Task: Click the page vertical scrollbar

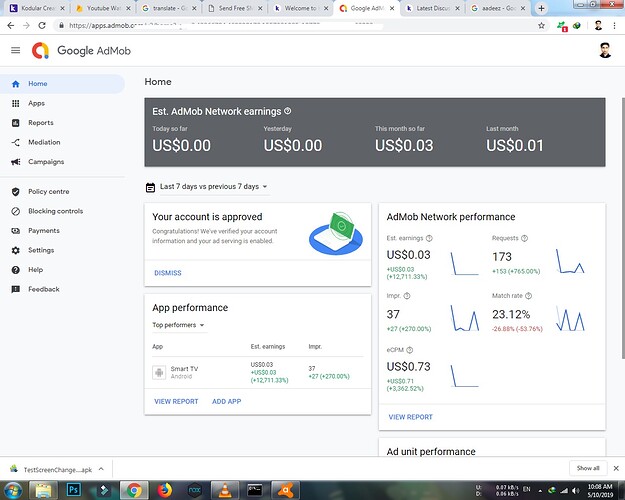Action: click(x=623, y=227)
